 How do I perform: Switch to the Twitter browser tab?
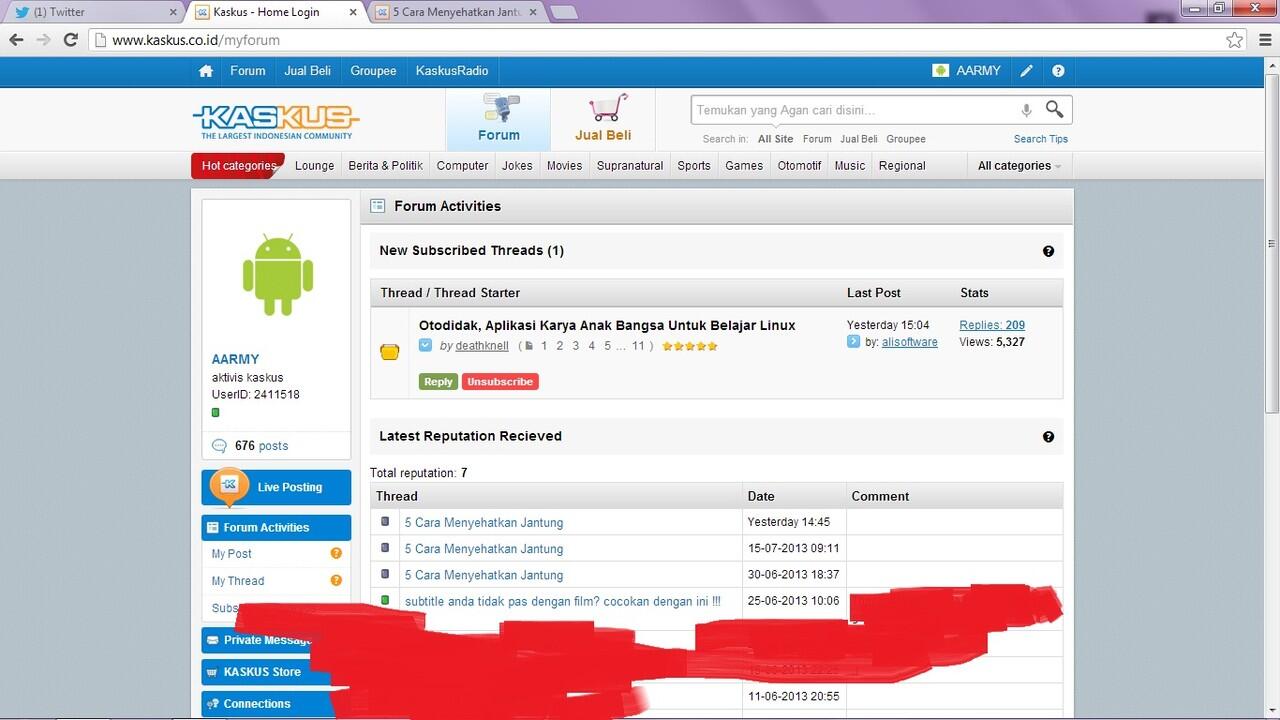point(93,12)
